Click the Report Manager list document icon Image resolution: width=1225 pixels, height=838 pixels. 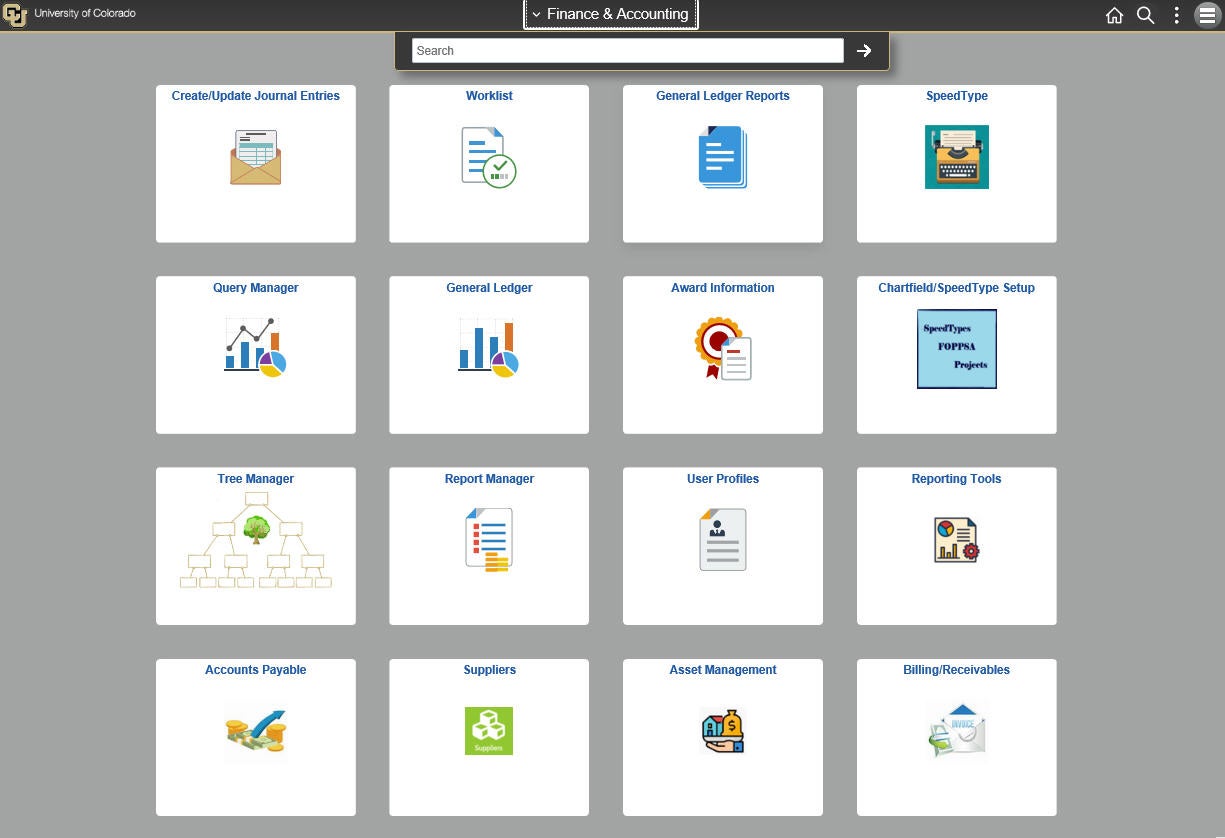coord(489,539)
